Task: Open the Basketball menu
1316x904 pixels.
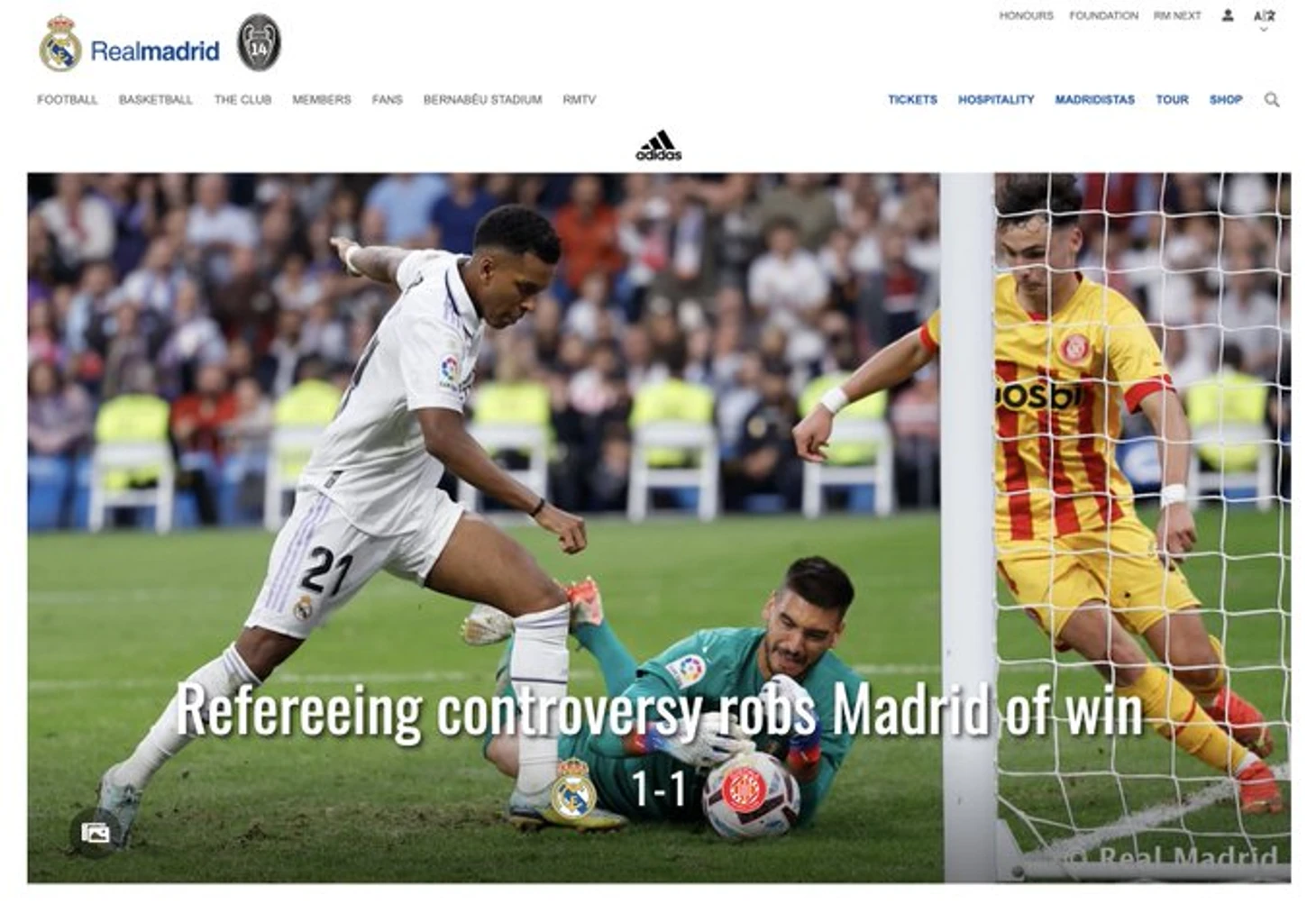Action: point(156,100)
